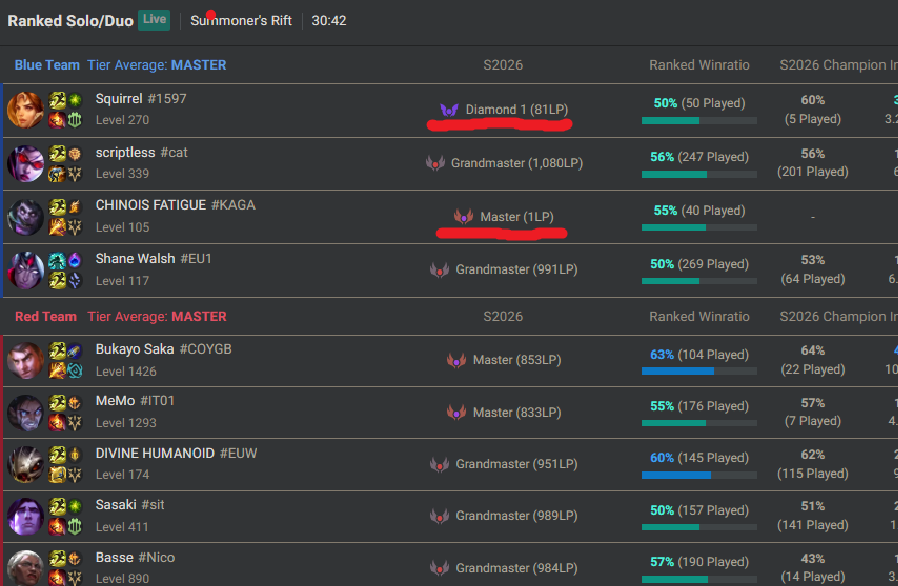898x586 pixels.
Task: Click the Diamond 1 (81LP) rank text
Action: (x=517, y=109)
